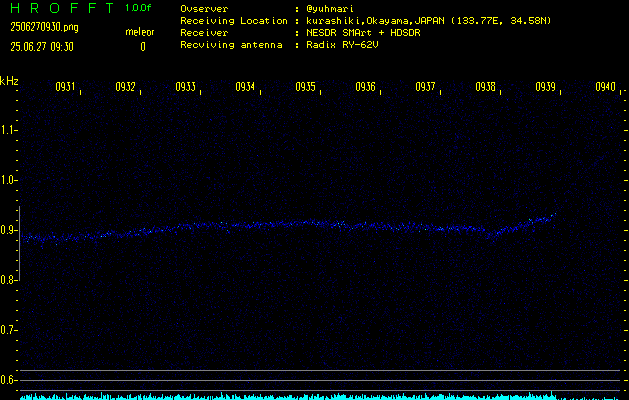Click the 0937 time marker

(425, 87)
